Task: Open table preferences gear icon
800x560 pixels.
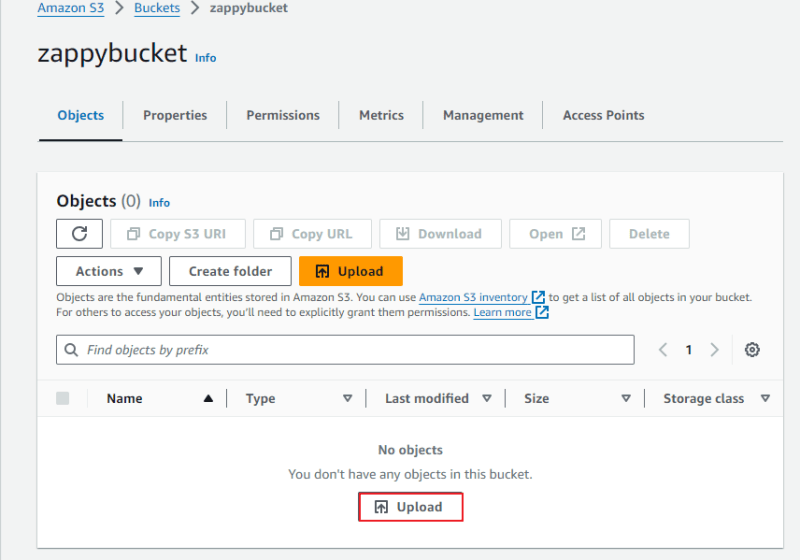Action: click(x=752, y=350)
